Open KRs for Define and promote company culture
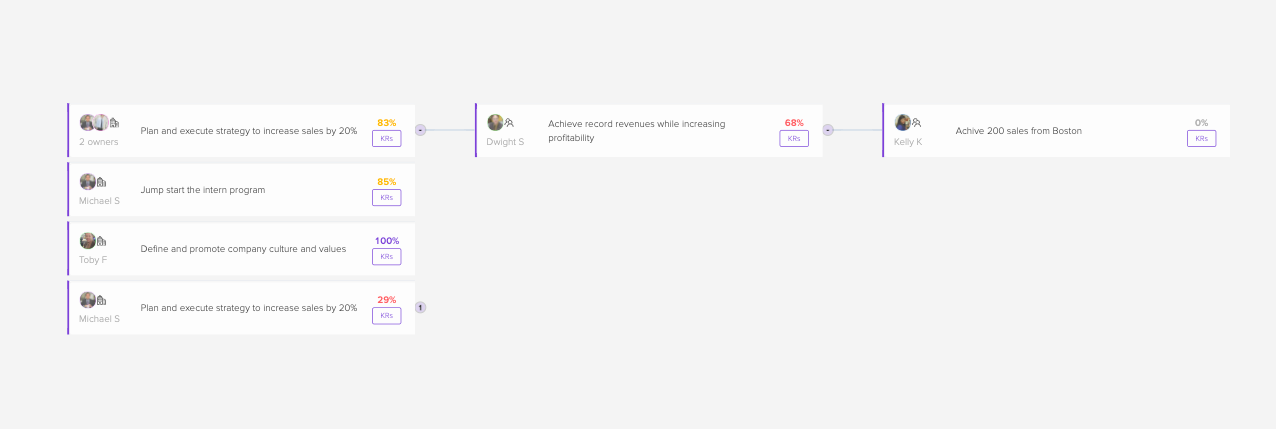The width and height of the screenshot is (1276, 429). click(386, 257)
